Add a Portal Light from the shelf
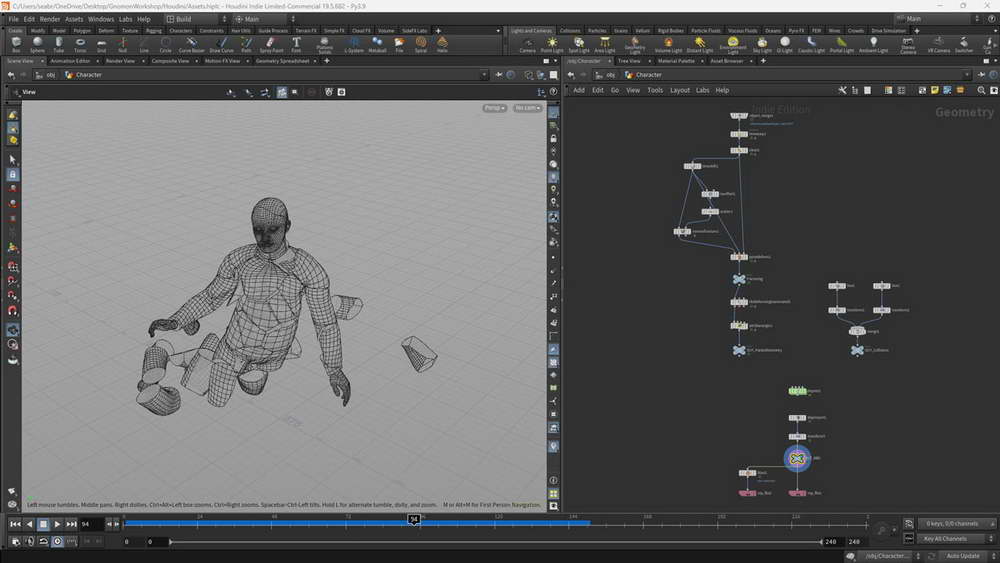This screenshot has height=563, width=1000. pyautogui.click(x=842, y=45)
